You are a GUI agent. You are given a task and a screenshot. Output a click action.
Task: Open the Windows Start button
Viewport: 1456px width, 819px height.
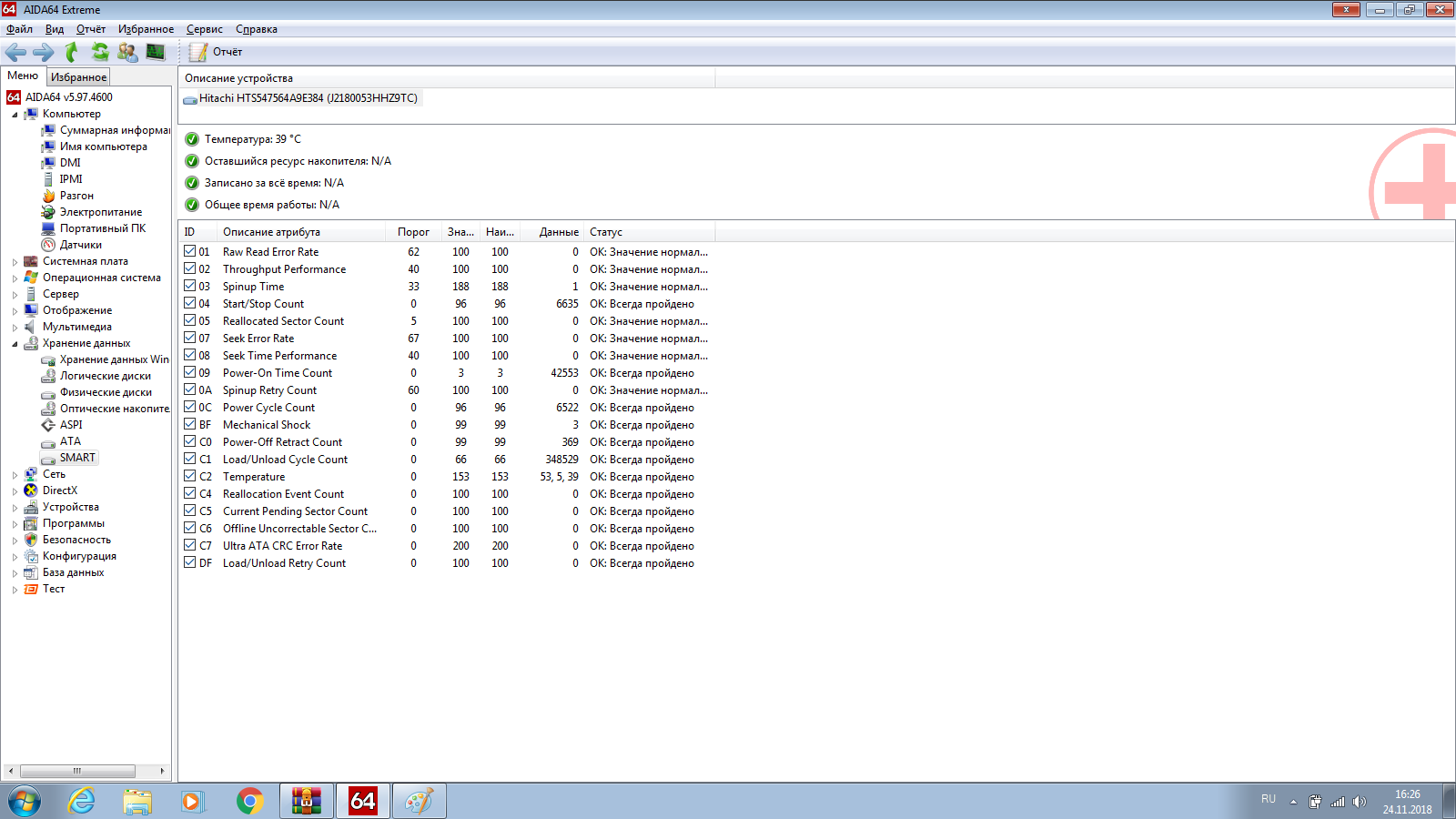coord(25,801)
